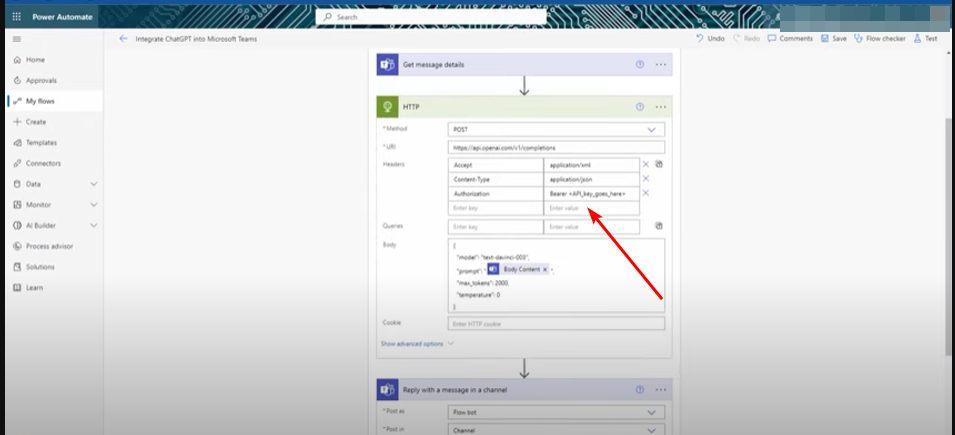This screenshot has width=955, height=435.
Task: Focus the top Search box
Action: pyautogui.click(x=431, y=17)
